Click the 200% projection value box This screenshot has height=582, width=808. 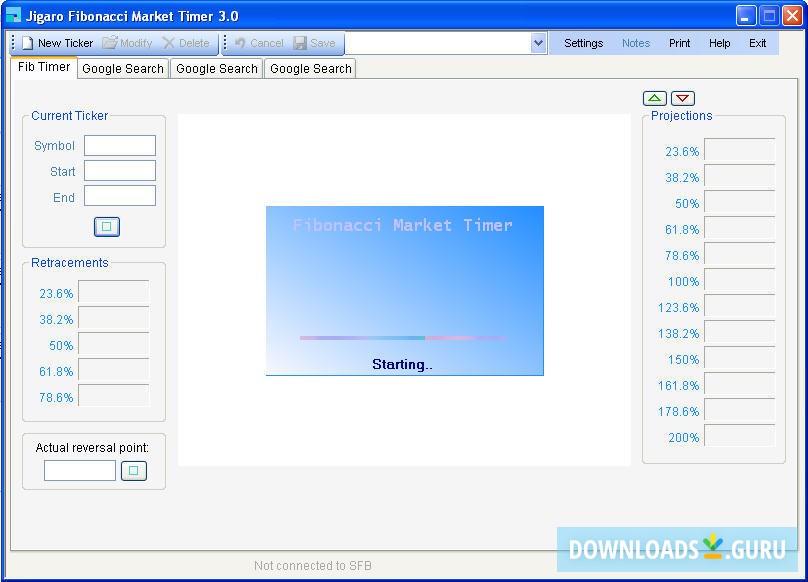pos(739,436)
